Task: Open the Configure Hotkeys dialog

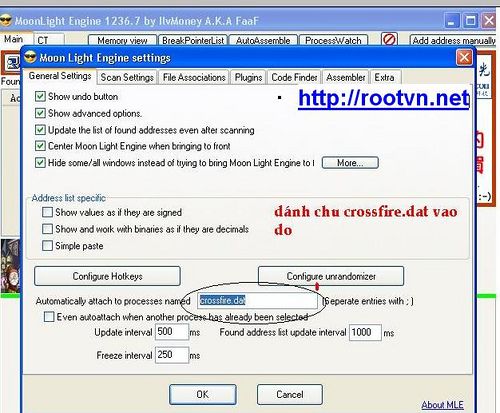Action: (107, 276)
